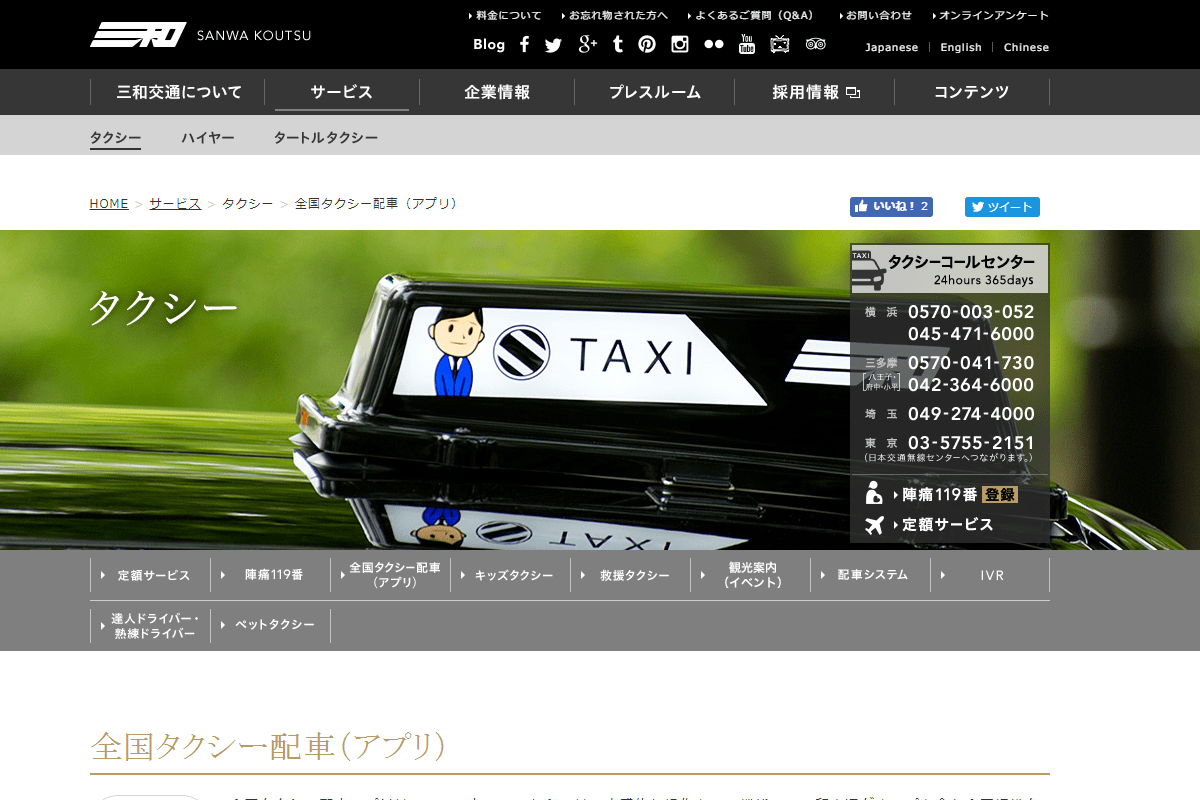Click 定額サービス link in call center panel
The image size is (1200, 800).
946,525
